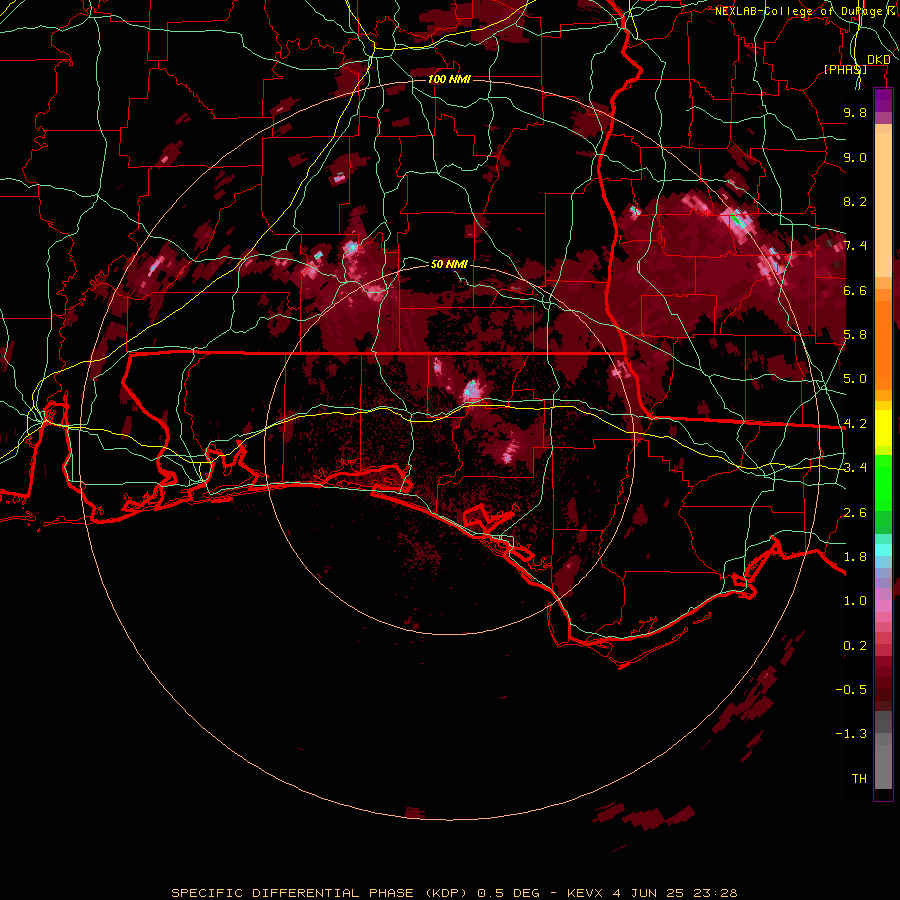Screen dimensions: 900x900
Task: Click the 1.8 scale value
Action: point(855,557)
